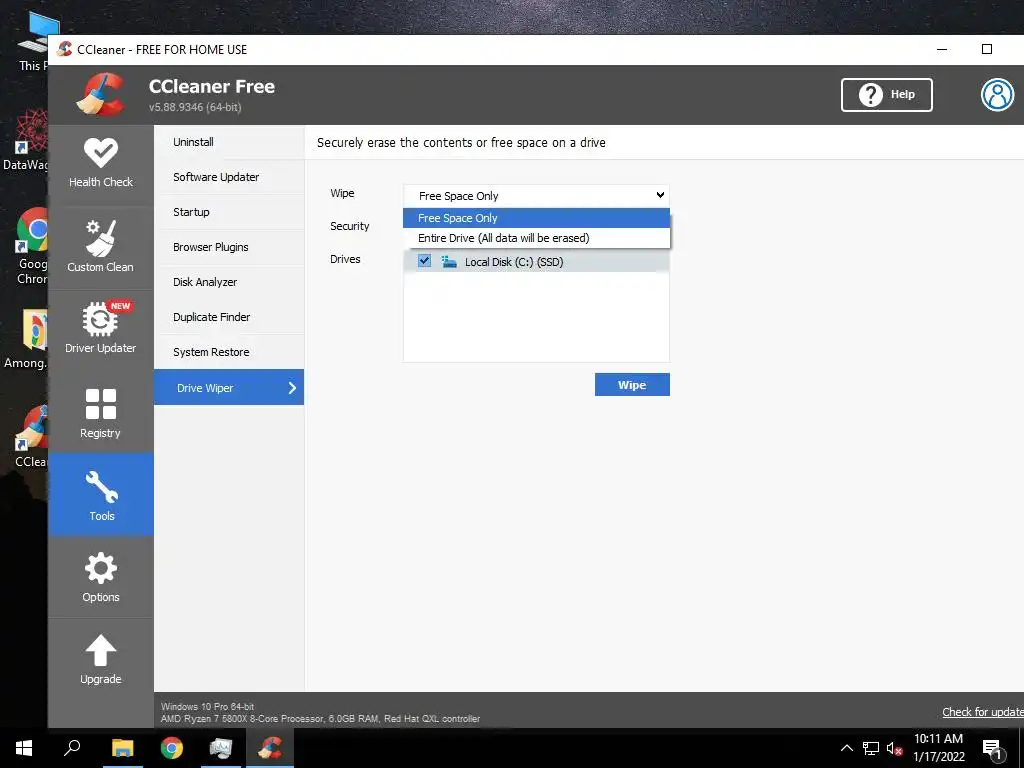Click the Help button
The image size is (1024, 768).
pyautogui.click(x=887, y=95)
